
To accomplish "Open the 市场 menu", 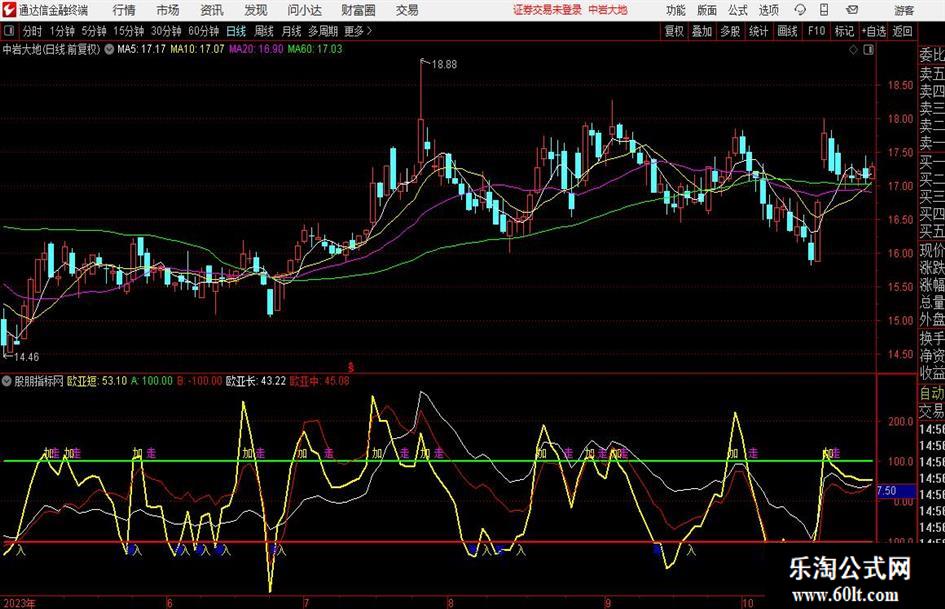I will coord(168,10).
